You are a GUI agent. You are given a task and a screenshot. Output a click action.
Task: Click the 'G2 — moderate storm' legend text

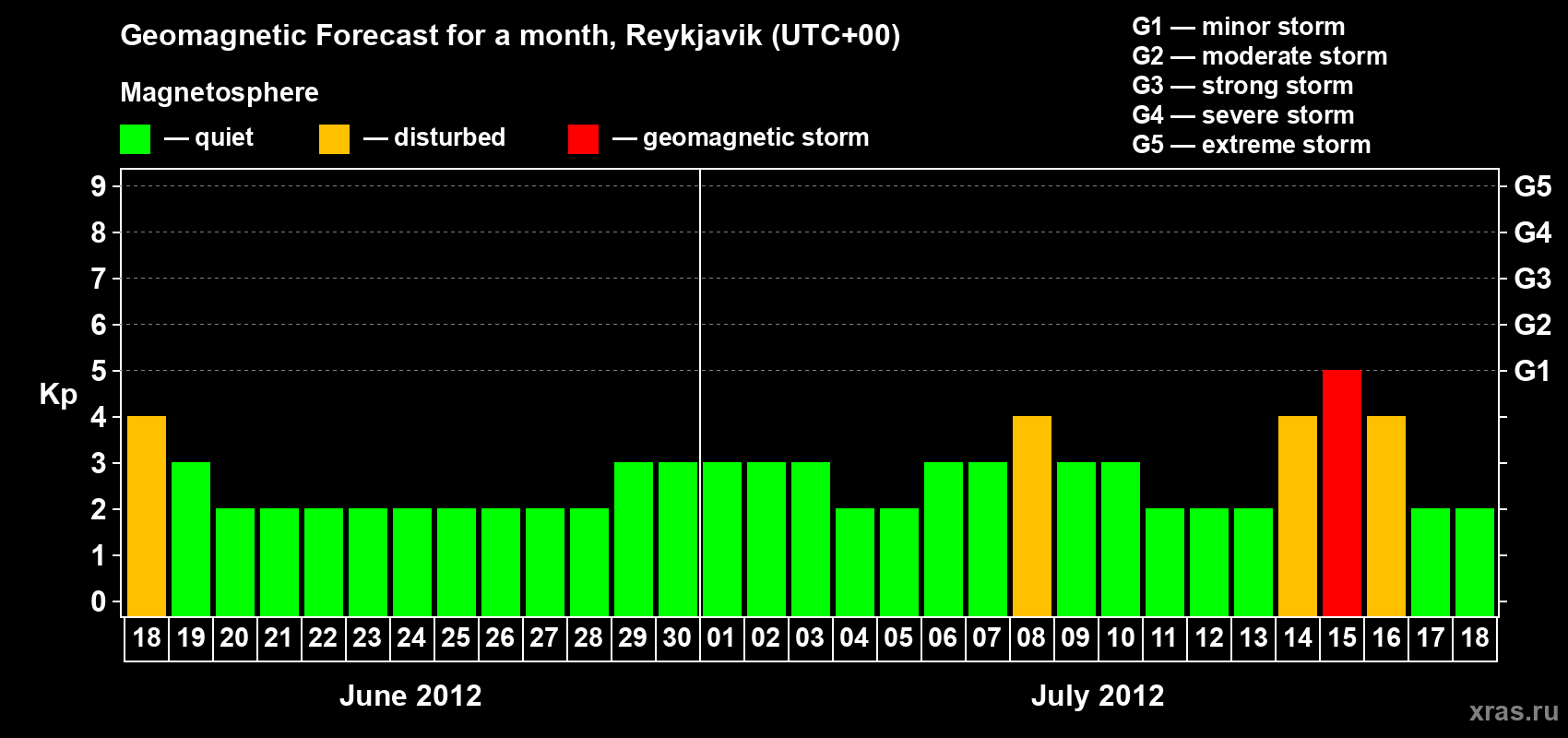click(x=1260, y=56)
